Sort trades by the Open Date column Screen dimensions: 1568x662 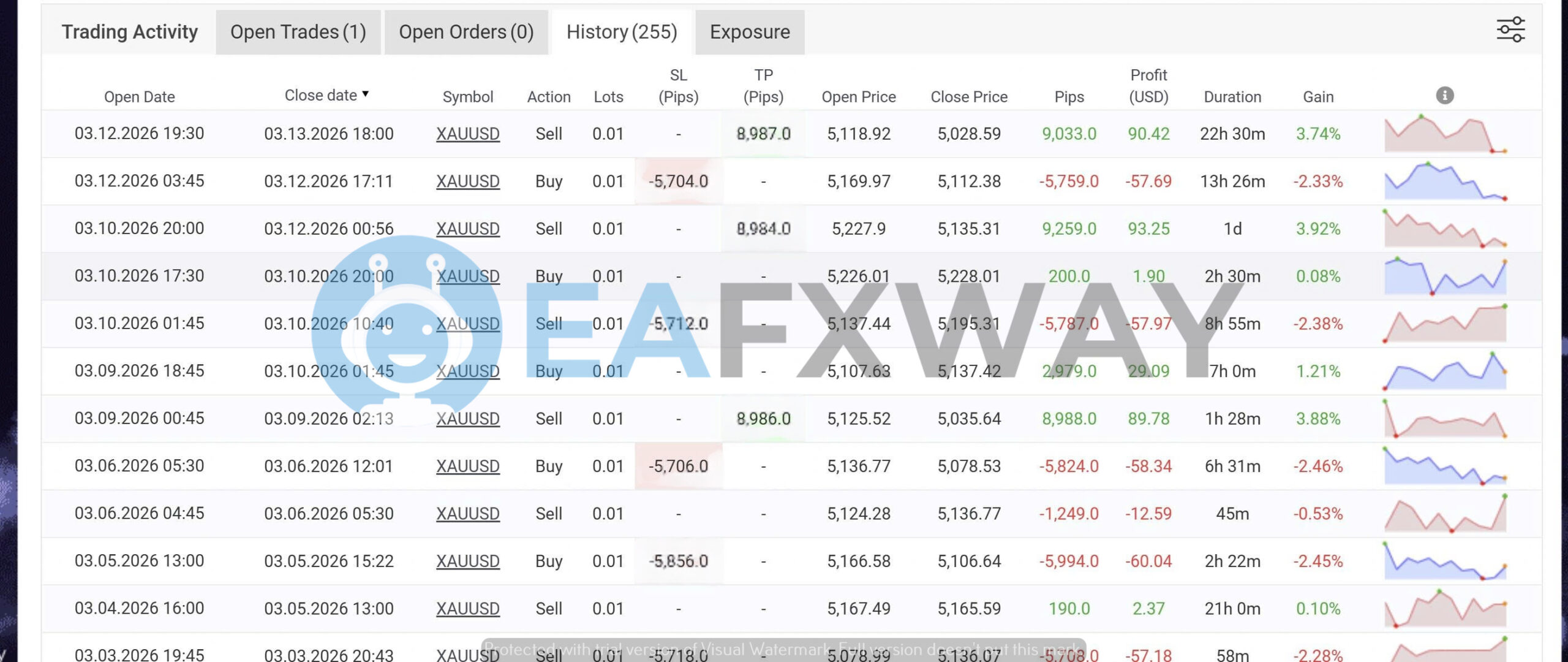tap(139, 96)
